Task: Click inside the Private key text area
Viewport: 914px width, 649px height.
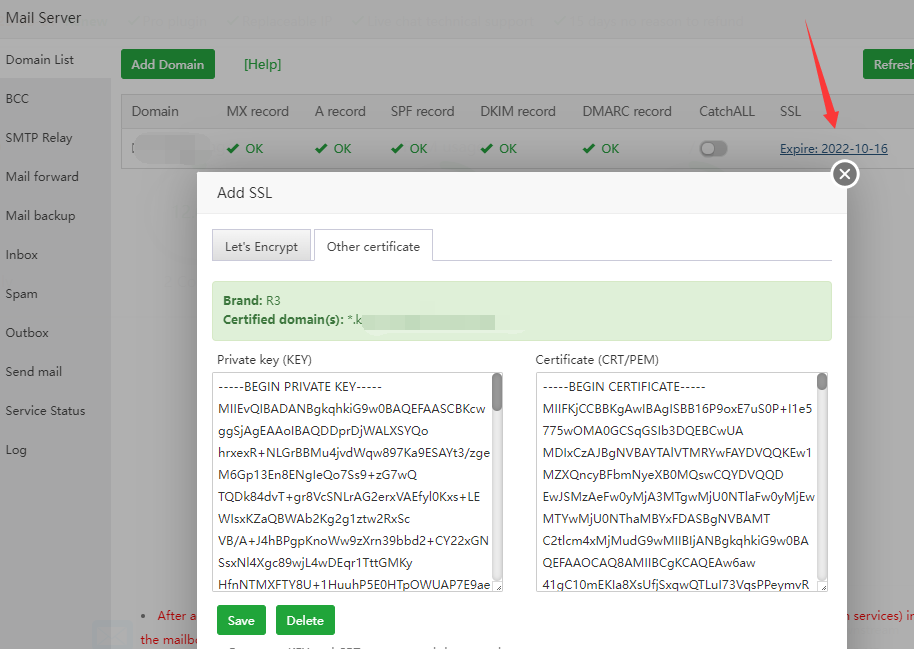Action: tap(350, 482)
